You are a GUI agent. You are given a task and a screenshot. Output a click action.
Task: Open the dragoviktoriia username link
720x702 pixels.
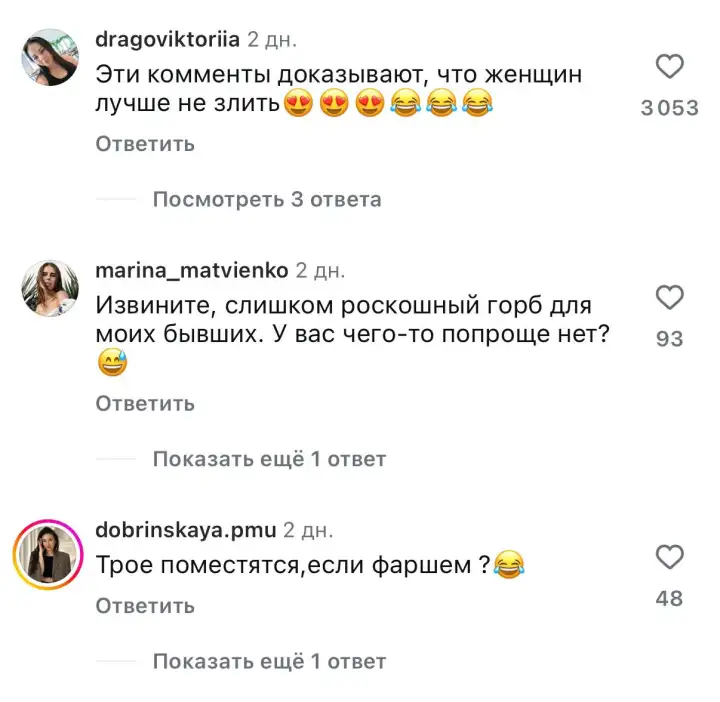(167, 40)
